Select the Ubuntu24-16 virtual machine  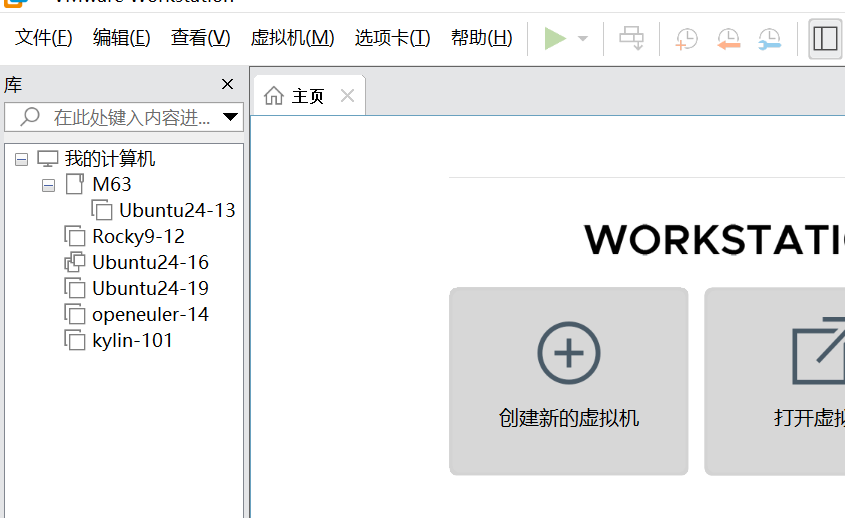tap(150, 262)
